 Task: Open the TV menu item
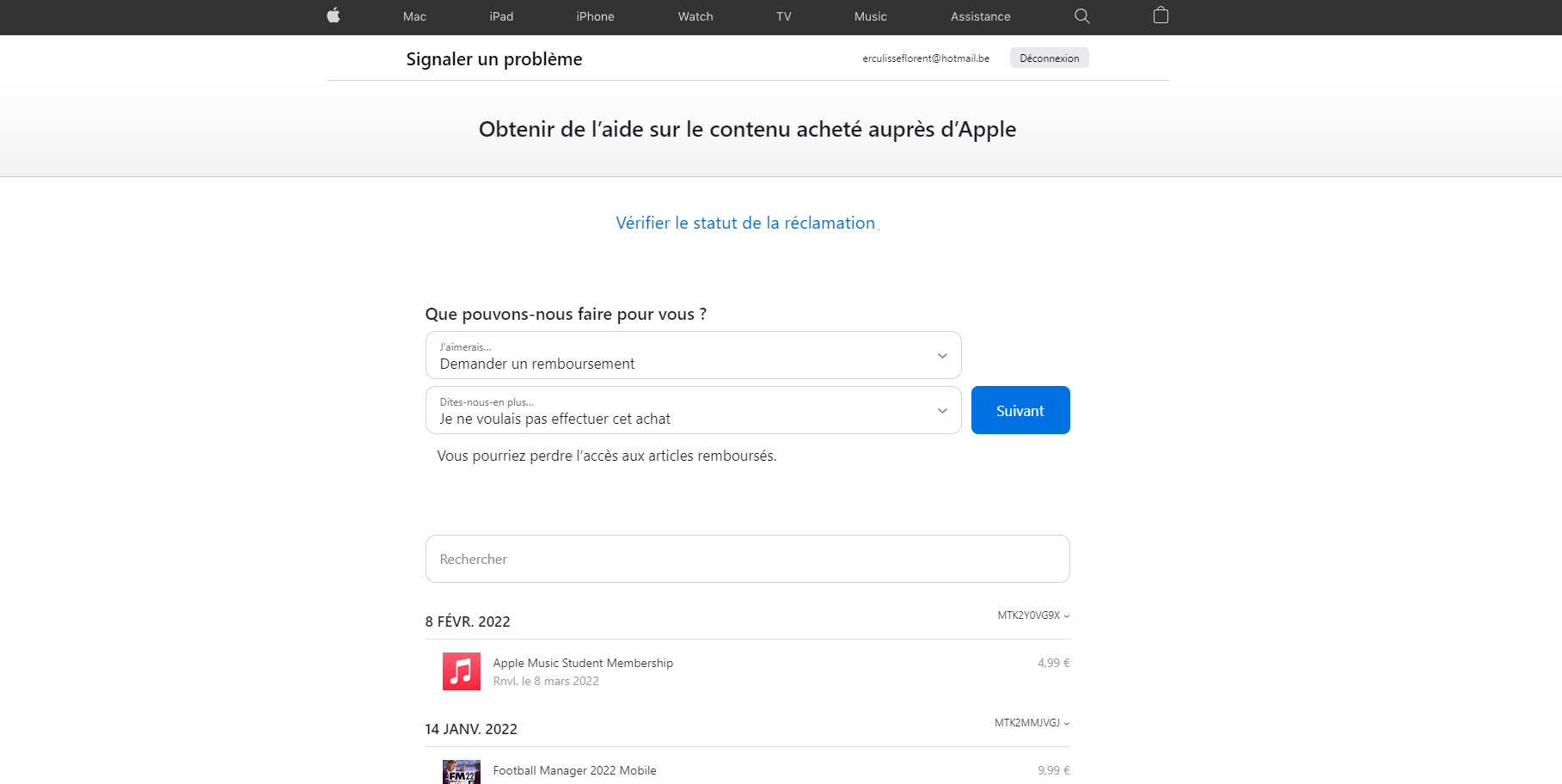click(x=784, y=16)
